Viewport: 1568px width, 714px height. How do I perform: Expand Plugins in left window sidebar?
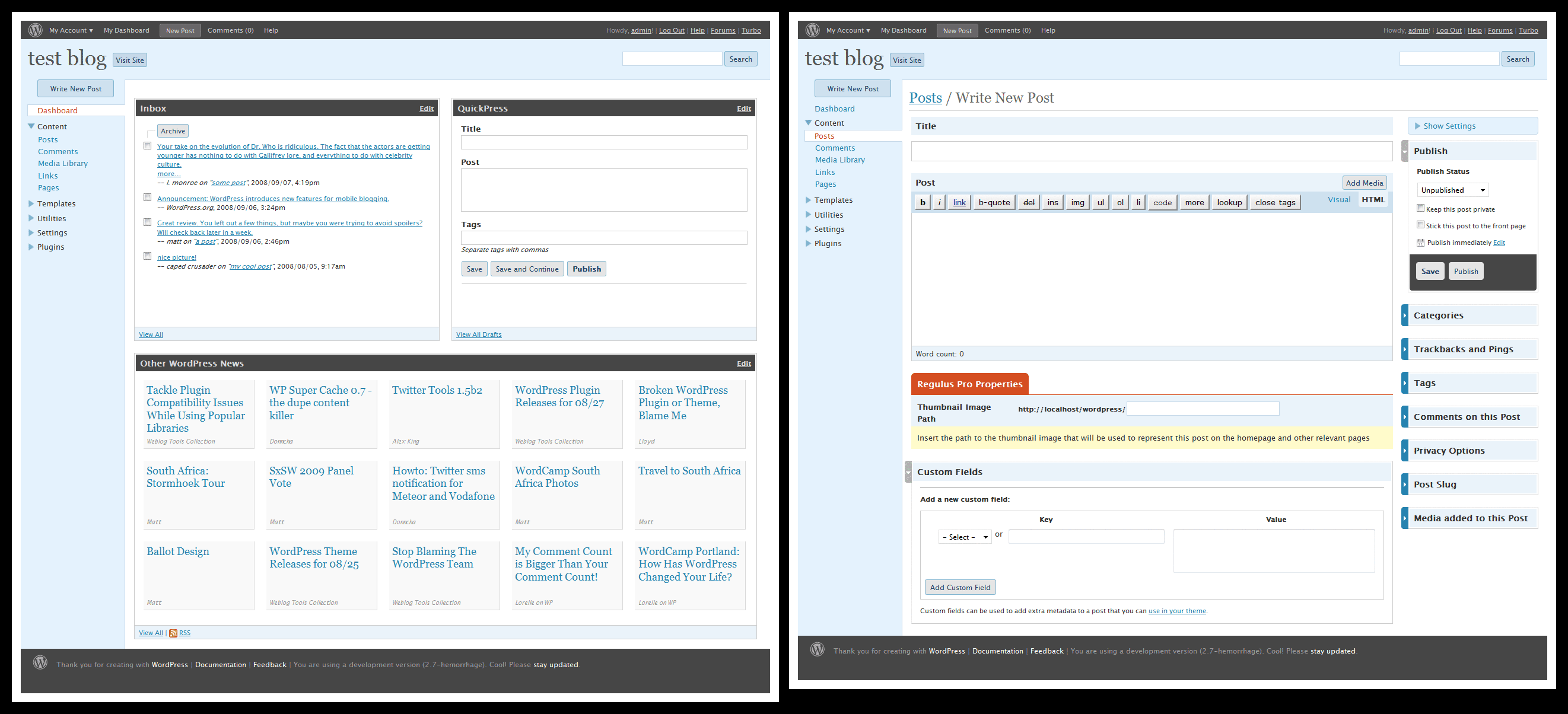click(x=31, y=247)
